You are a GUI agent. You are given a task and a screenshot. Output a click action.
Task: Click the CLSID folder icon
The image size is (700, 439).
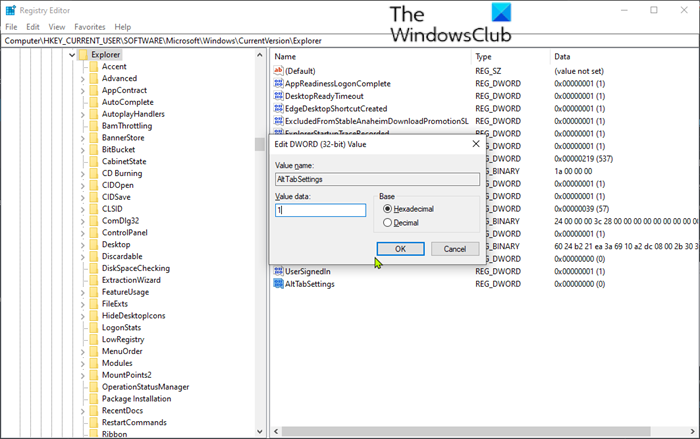click(93, 209)
